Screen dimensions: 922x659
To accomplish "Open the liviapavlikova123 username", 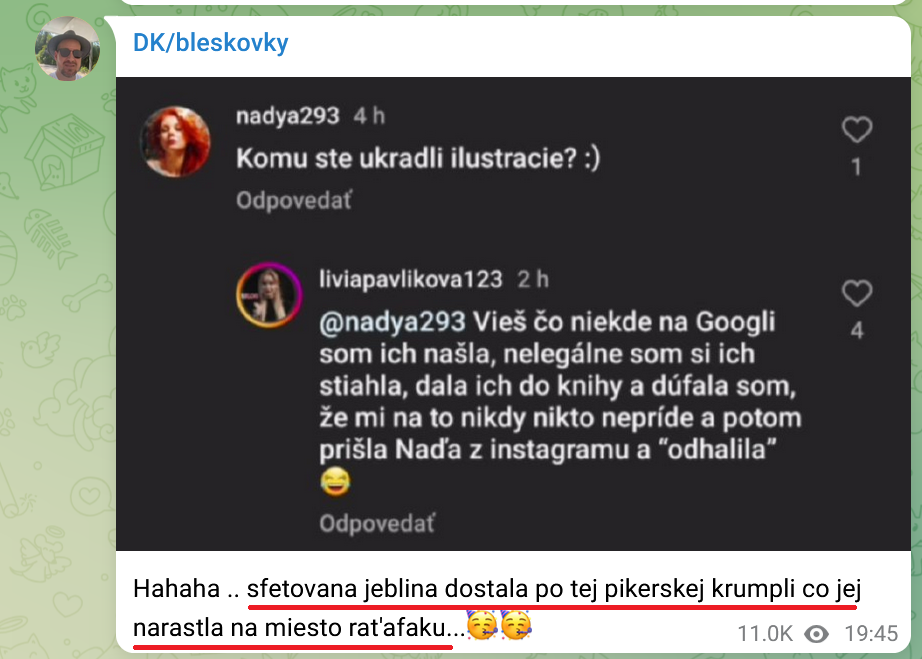I will pyautogui.click(x=411, y=279).
